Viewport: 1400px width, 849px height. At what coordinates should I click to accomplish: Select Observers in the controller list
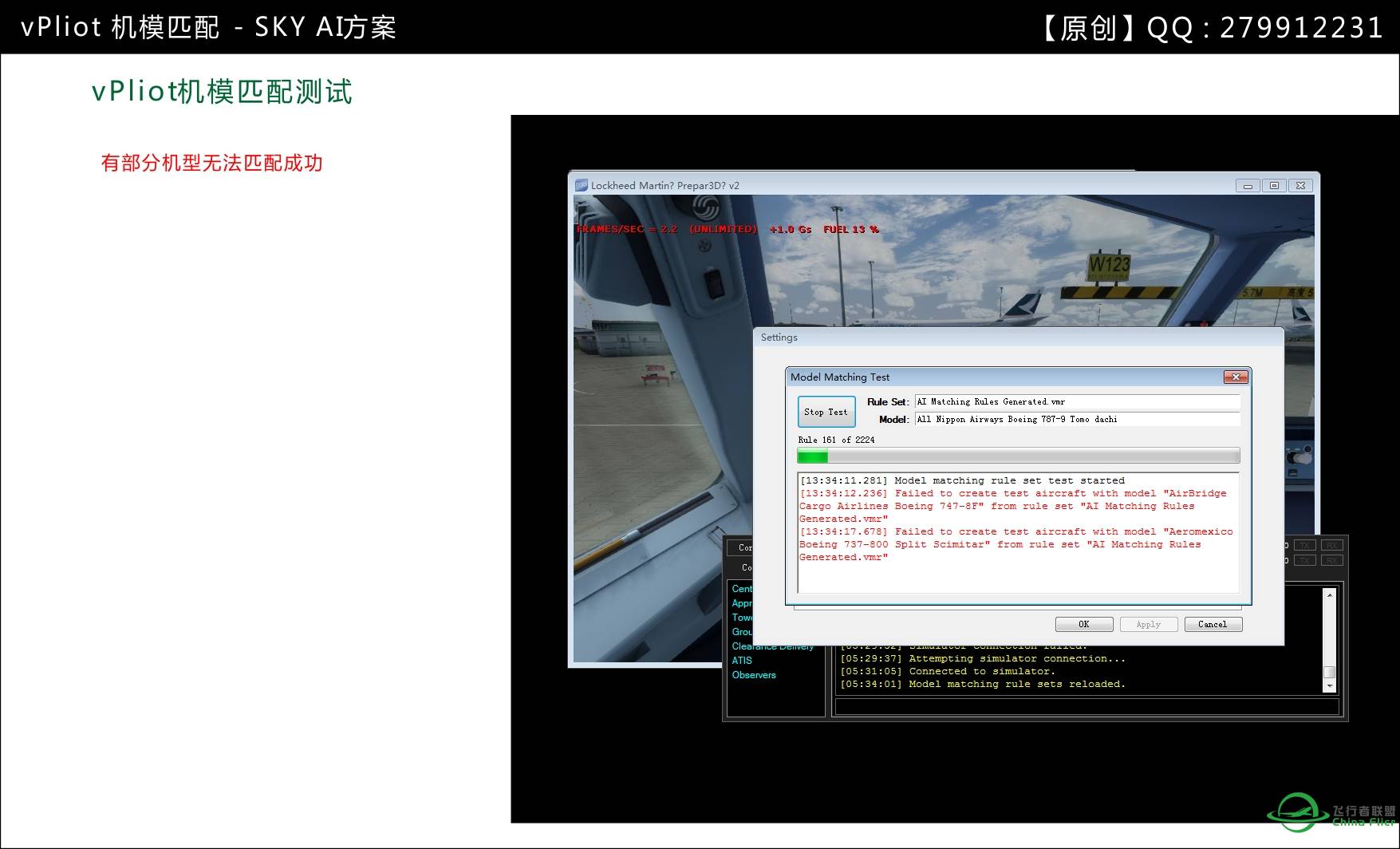(x=754, y=675)
